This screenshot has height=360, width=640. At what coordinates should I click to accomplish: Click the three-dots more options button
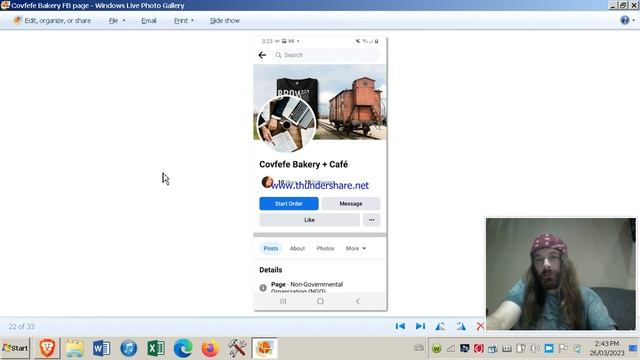(x=371, y=220)
